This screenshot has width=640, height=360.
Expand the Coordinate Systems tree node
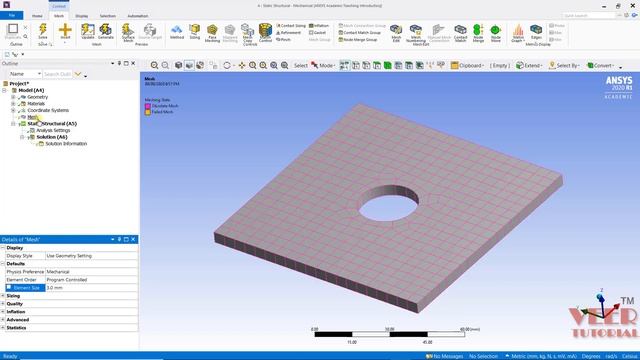click(13, 110)
